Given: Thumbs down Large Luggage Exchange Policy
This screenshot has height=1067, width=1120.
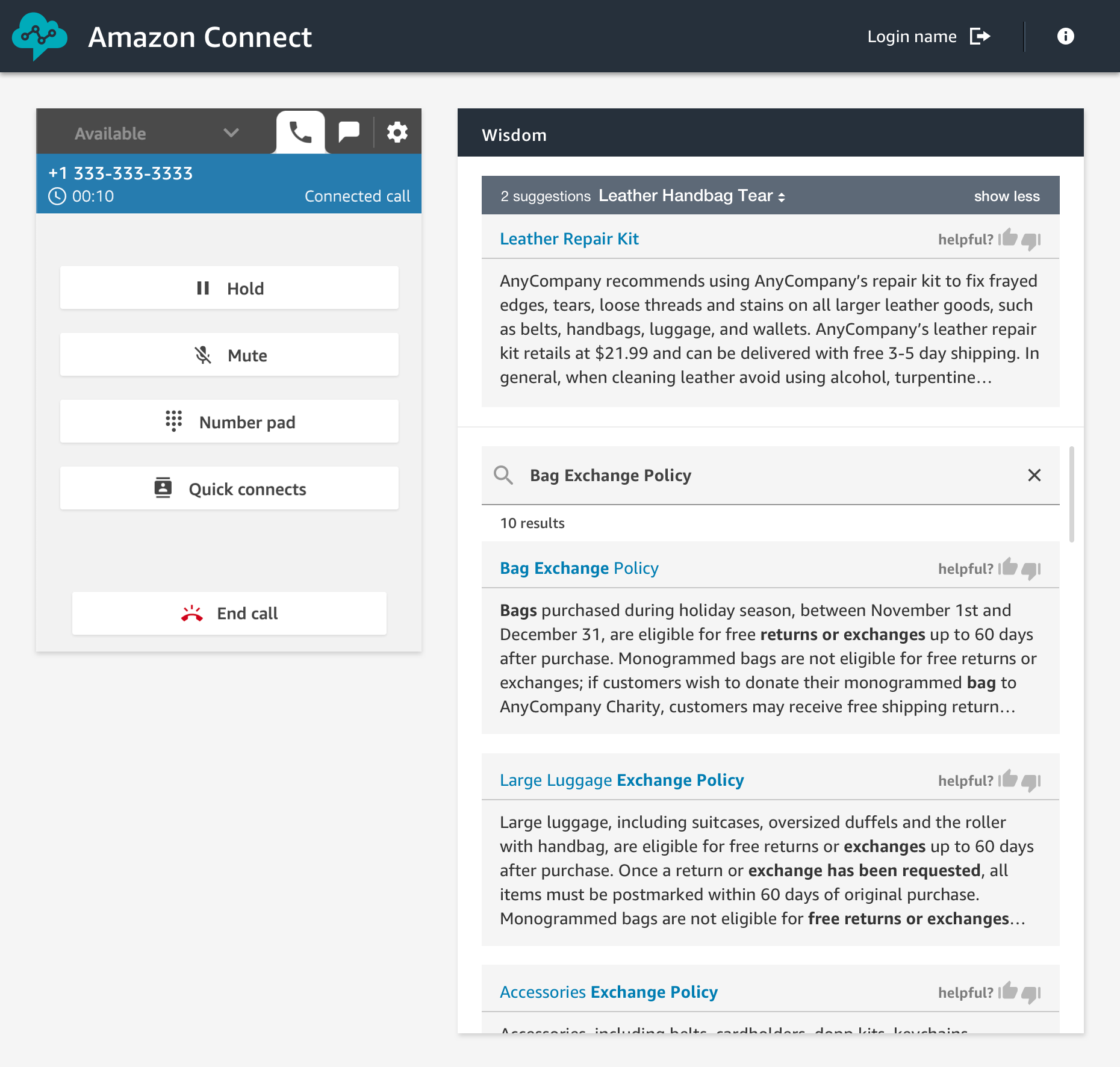Looking at the screenshot, I should [x=1031, y=782].
